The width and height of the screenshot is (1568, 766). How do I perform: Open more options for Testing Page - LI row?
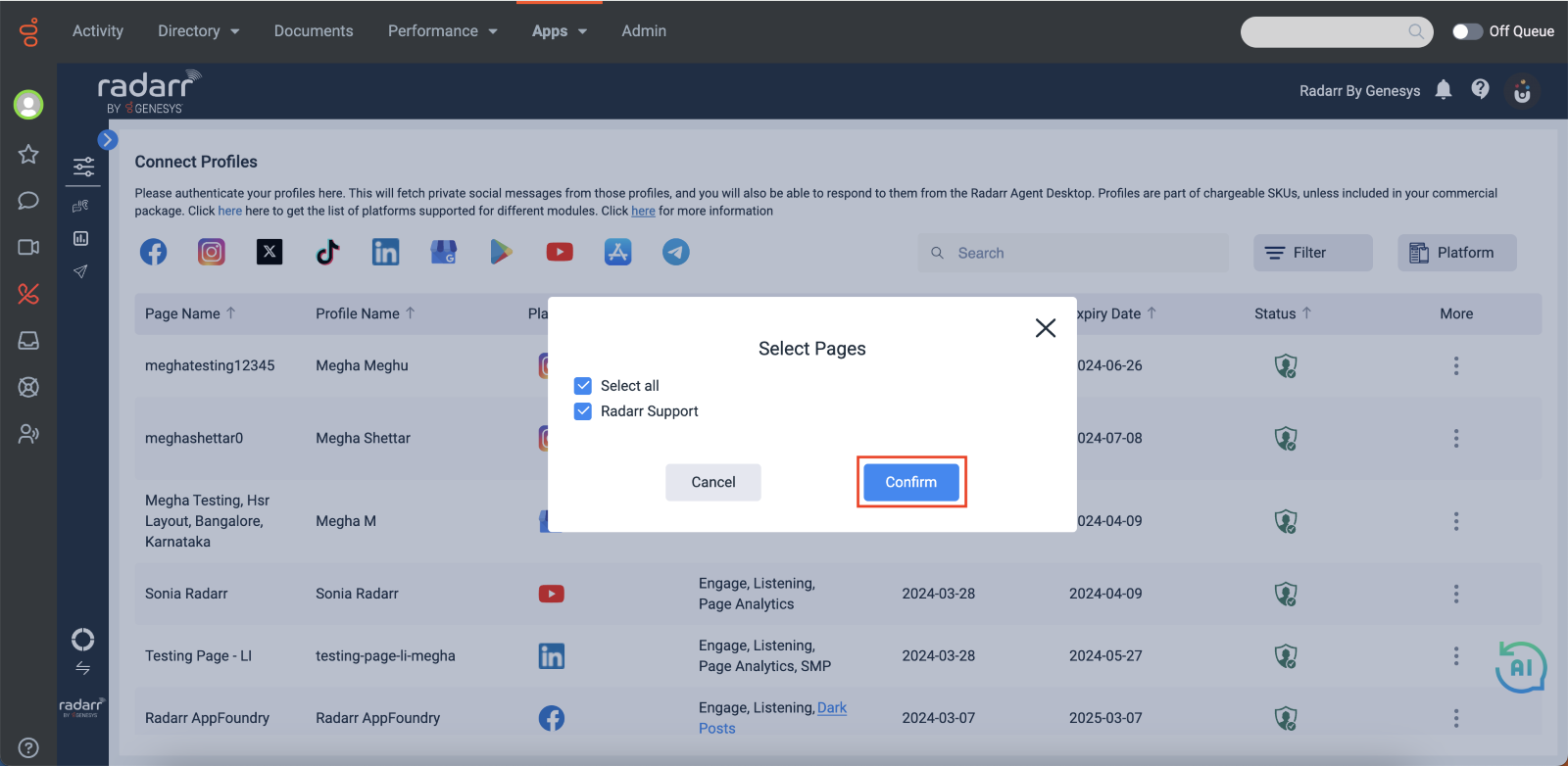pyautogui.click(x=1456, y=656)
